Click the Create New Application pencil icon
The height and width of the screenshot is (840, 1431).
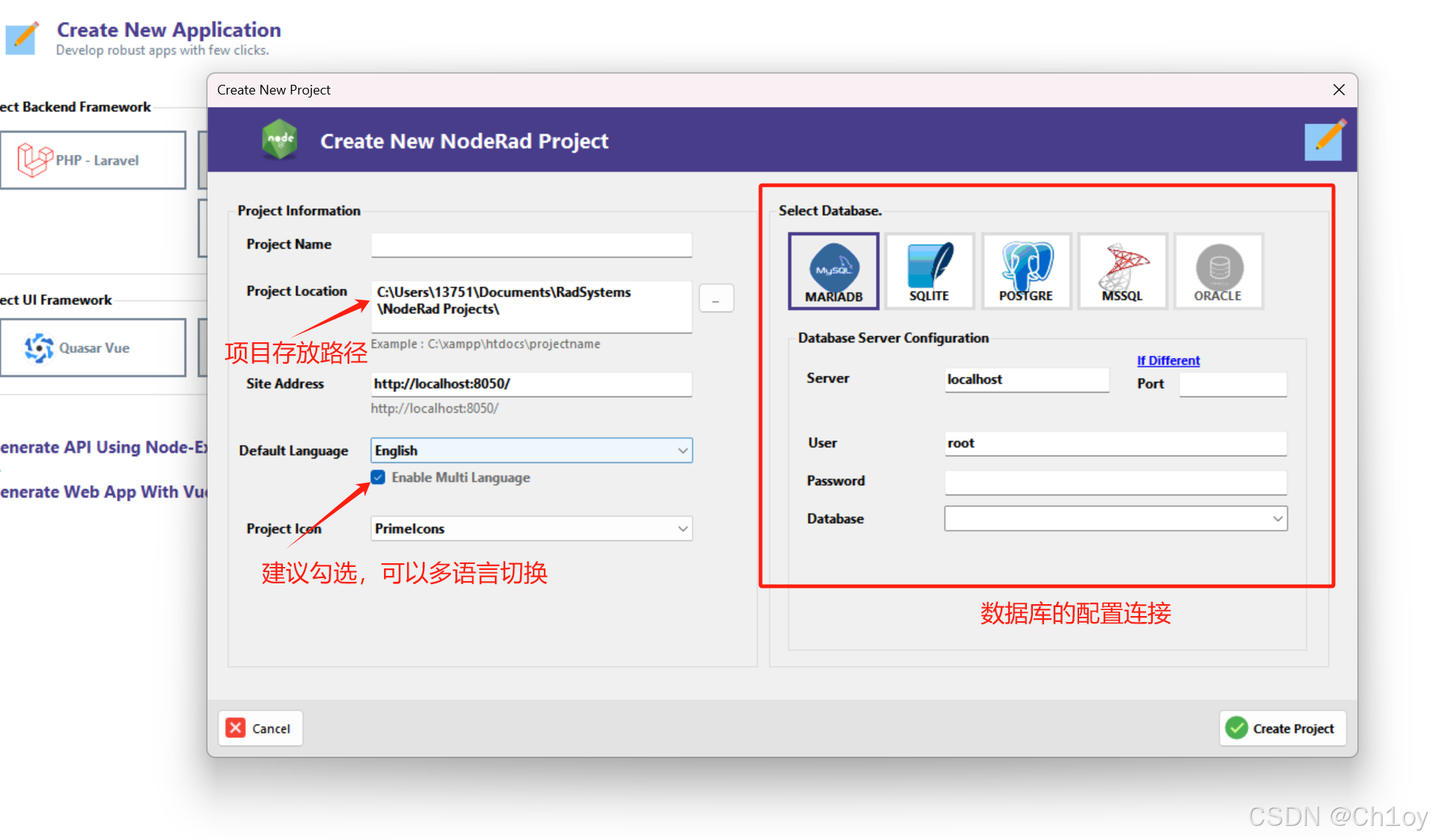[22, 37]
